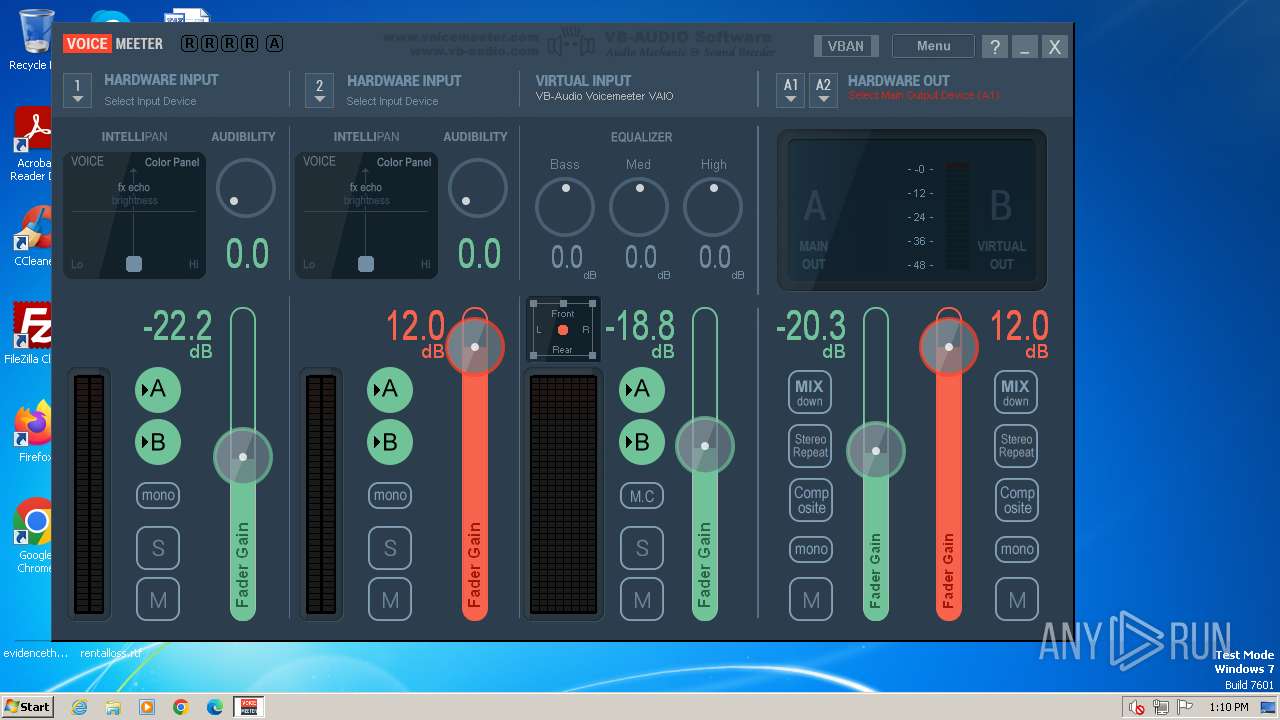Click the -18.8 dB Virtual Input gain value
This screenshot has height=720, width=1280.
pyautogui.click(x=640, y=328)
